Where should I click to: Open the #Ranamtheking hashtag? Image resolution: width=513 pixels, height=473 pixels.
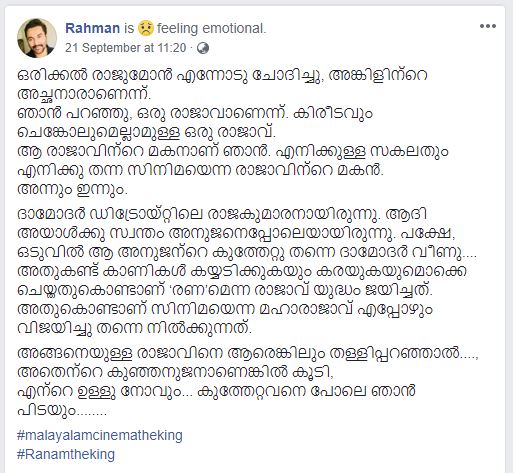pyautogui.click(x=66, y=454)
